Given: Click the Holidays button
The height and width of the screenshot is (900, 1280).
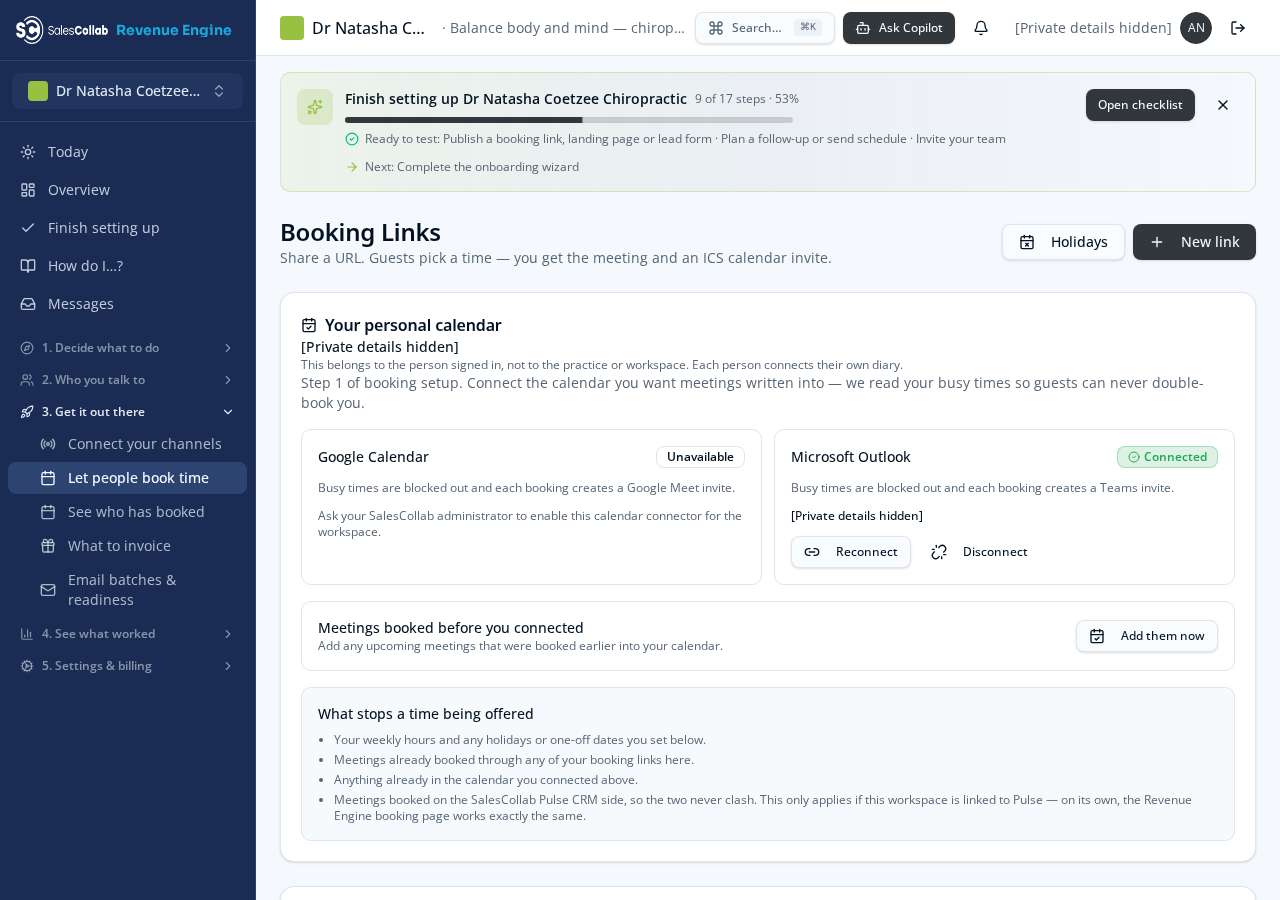Looking at the screenshot, I should [x=1063, y=242].
